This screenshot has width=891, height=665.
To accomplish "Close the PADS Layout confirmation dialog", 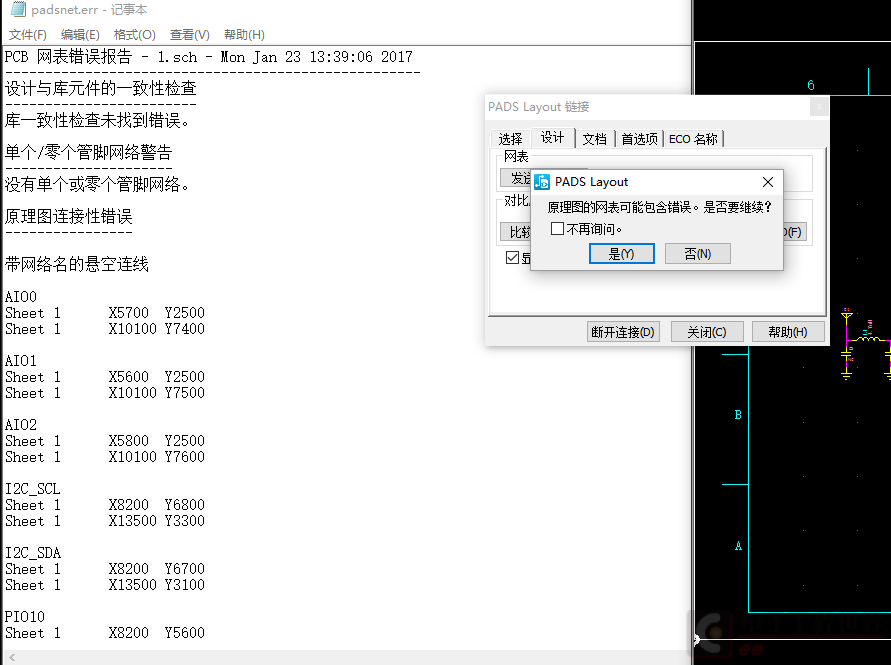I will (x=768, y=182).
